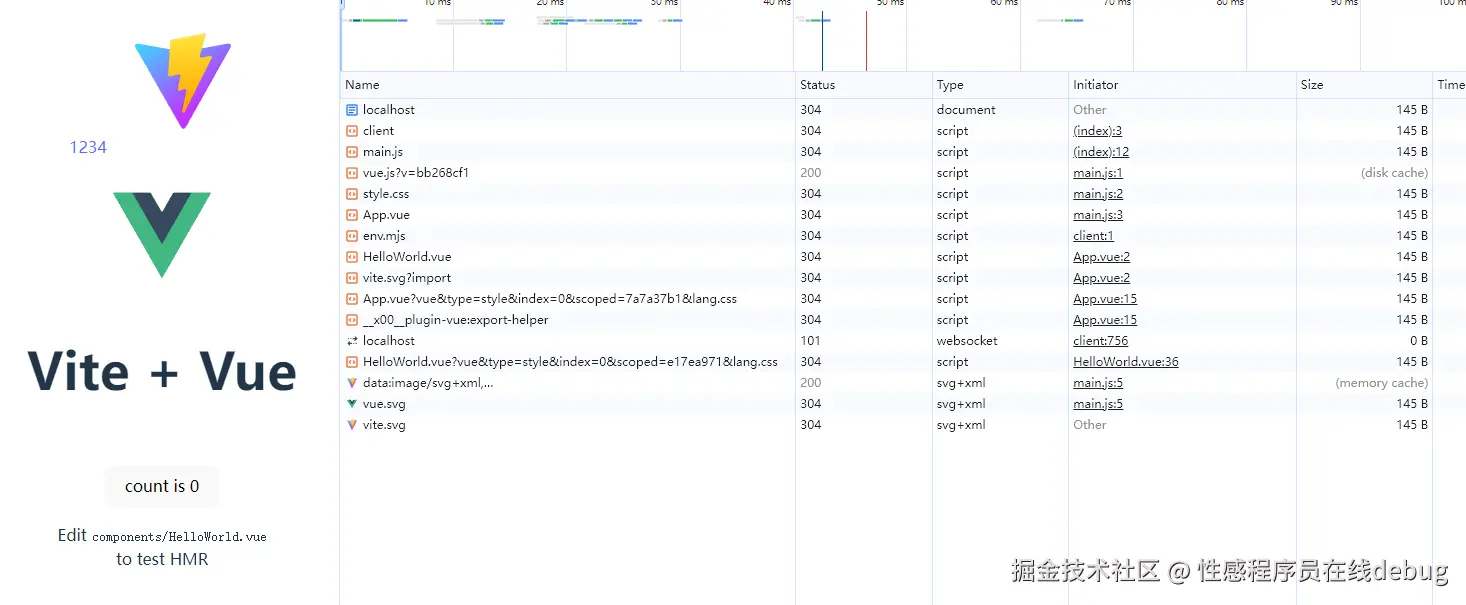Click the '0 B' size cell

point(1417,341)
